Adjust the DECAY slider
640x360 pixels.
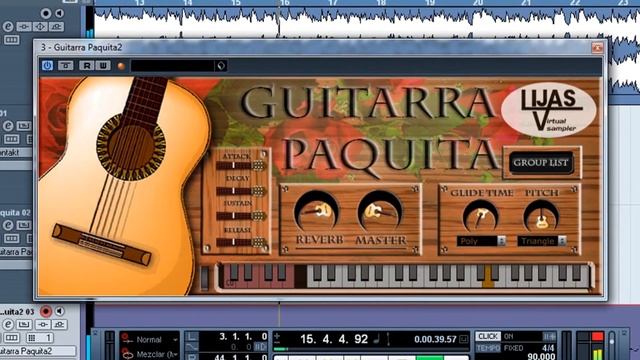point(241,191)
